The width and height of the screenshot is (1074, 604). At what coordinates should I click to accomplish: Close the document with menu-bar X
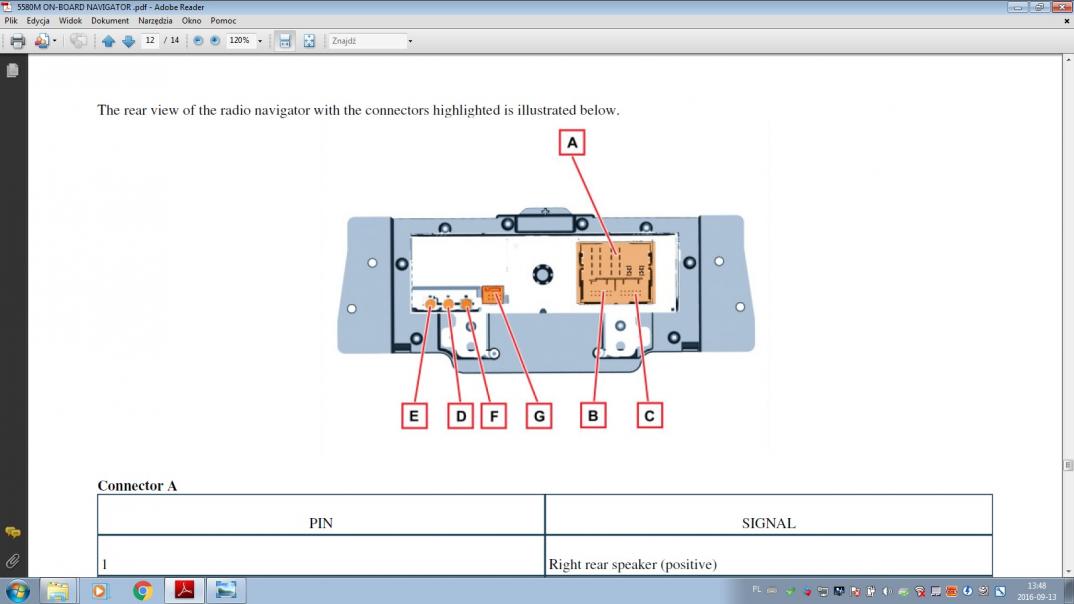[1066, 21]
